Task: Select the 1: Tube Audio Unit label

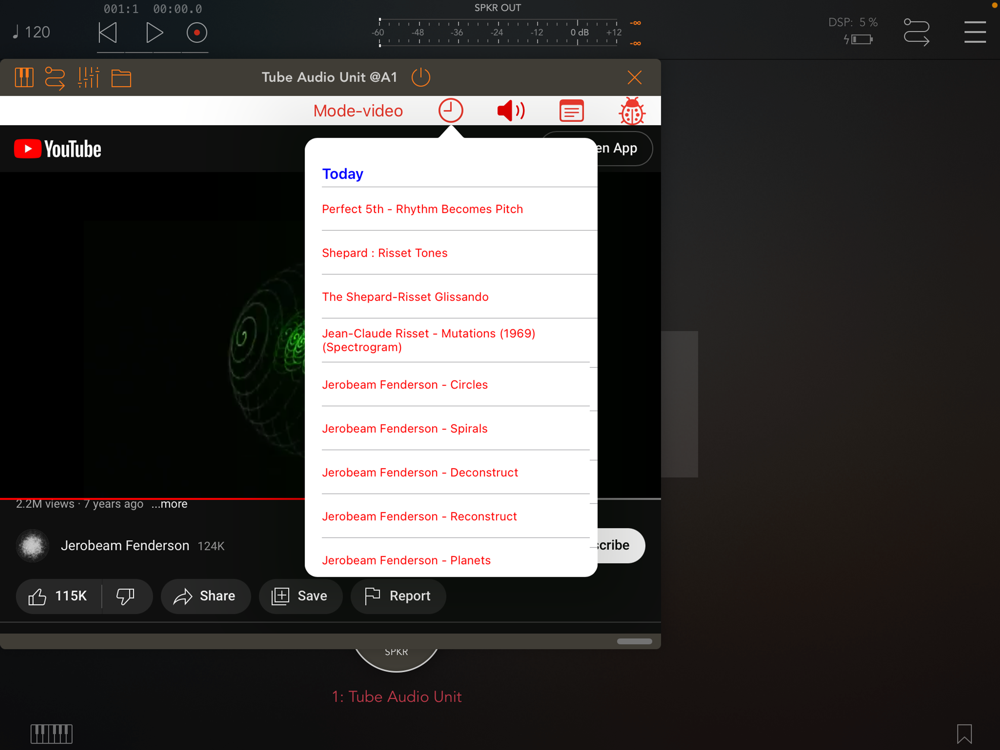Action: point(397,697)
